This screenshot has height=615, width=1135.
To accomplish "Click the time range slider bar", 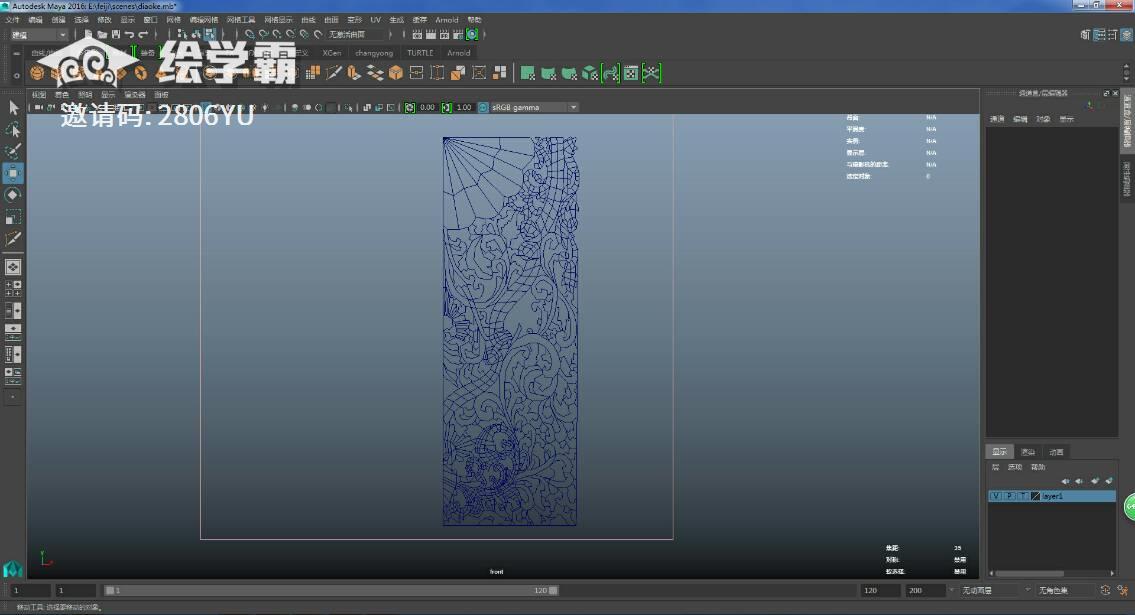I will click(x=330, y=591).
